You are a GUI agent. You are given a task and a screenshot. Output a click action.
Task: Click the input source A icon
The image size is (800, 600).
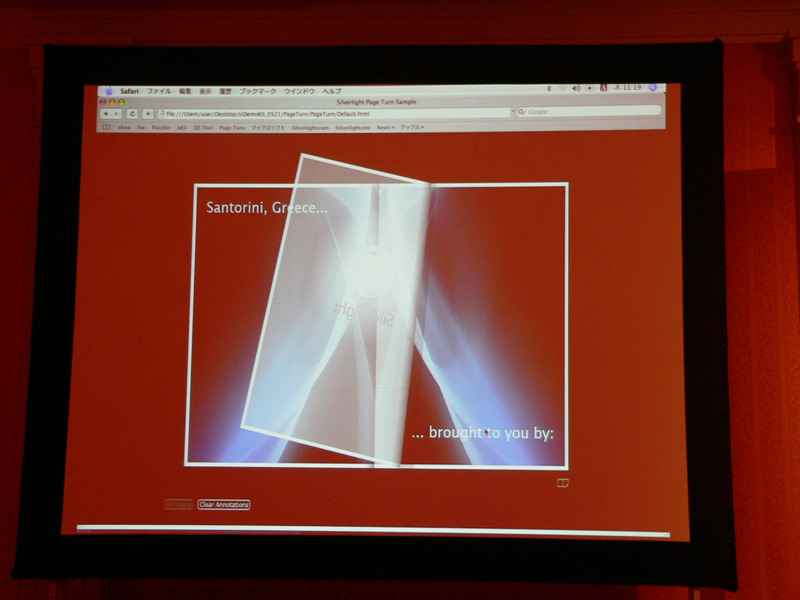pos(604,88)
